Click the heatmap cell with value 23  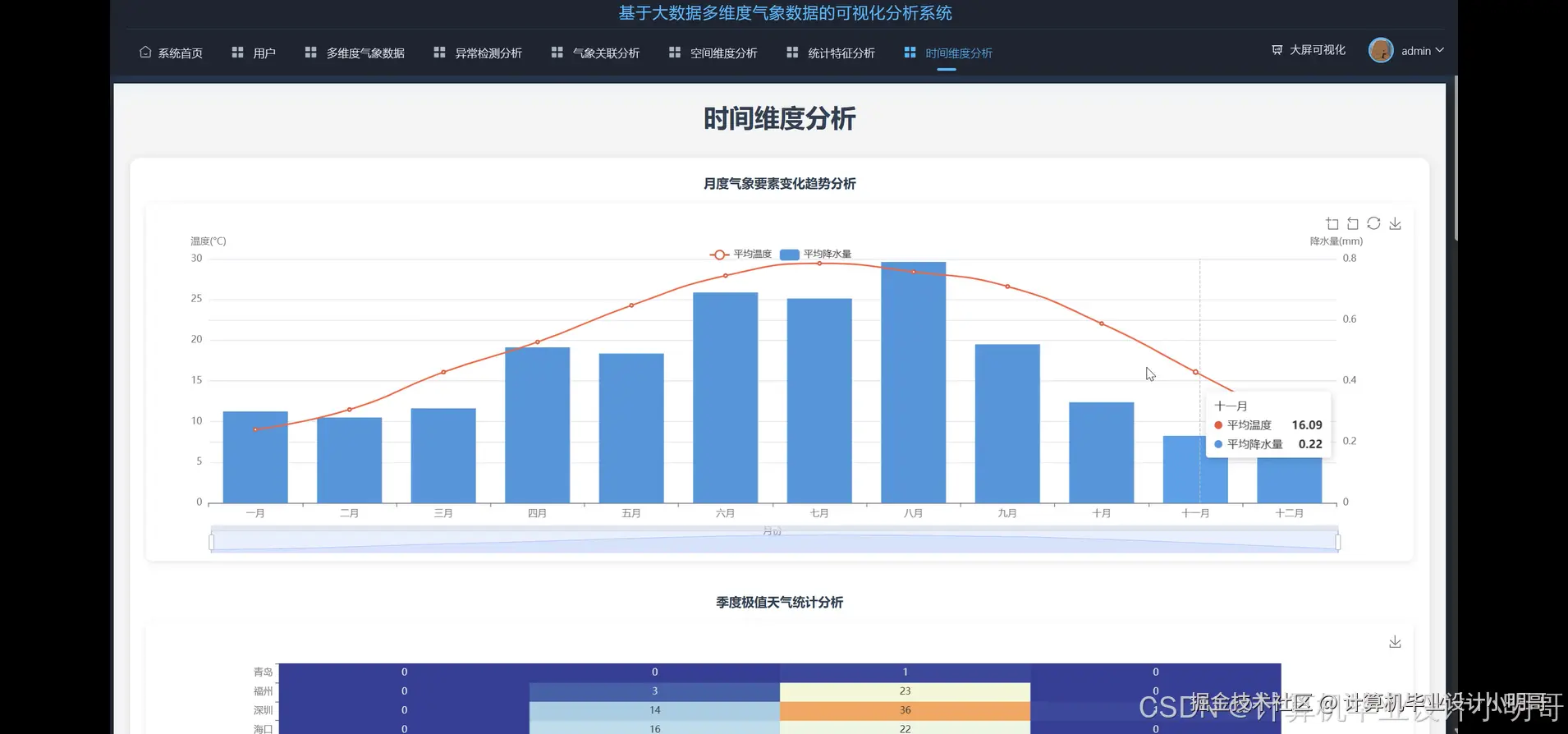[x=905, y=691]
